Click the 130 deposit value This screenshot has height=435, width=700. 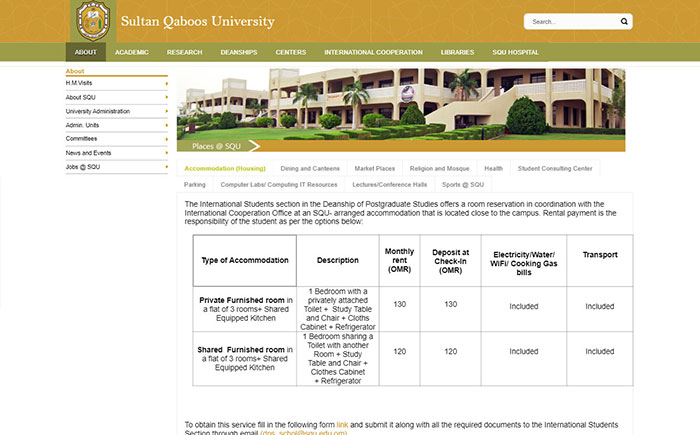click(x=450, y=304)
